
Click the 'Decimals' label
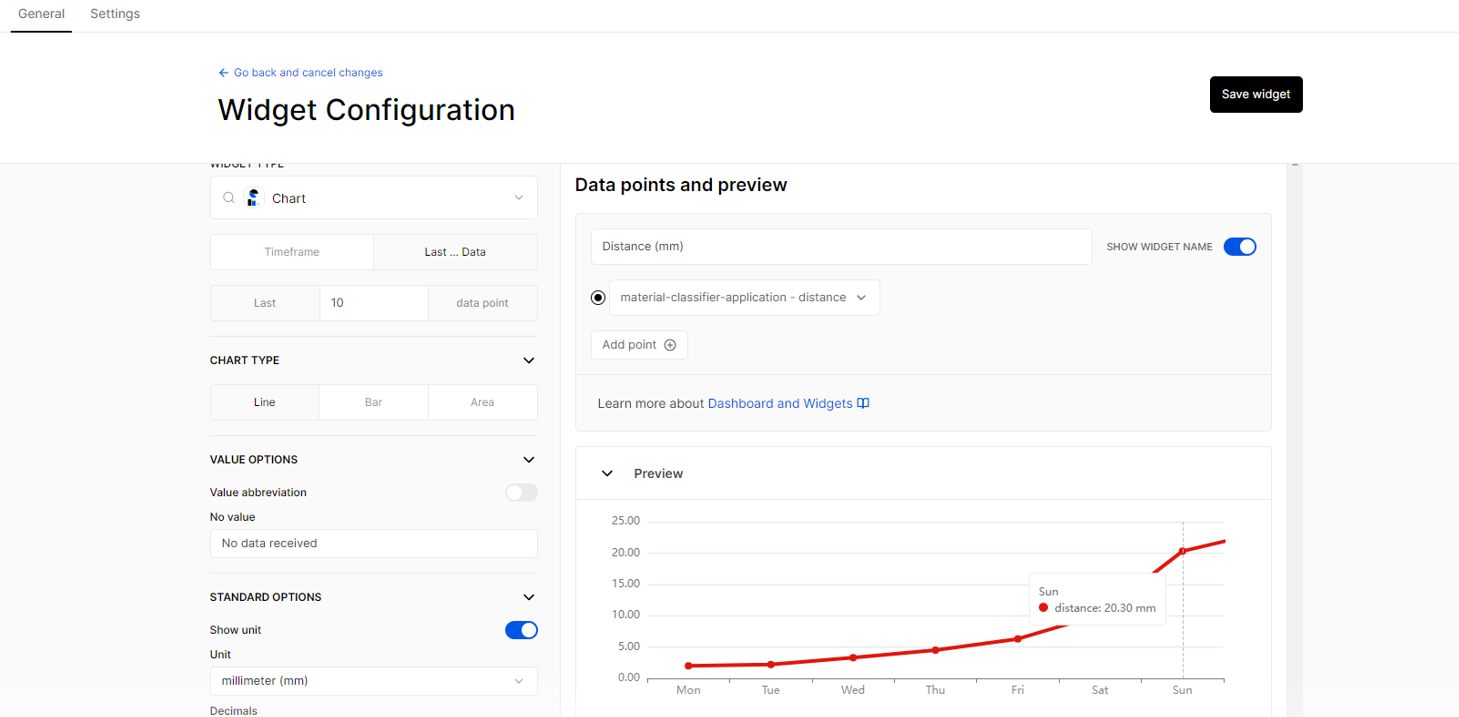tap(234, 711)
